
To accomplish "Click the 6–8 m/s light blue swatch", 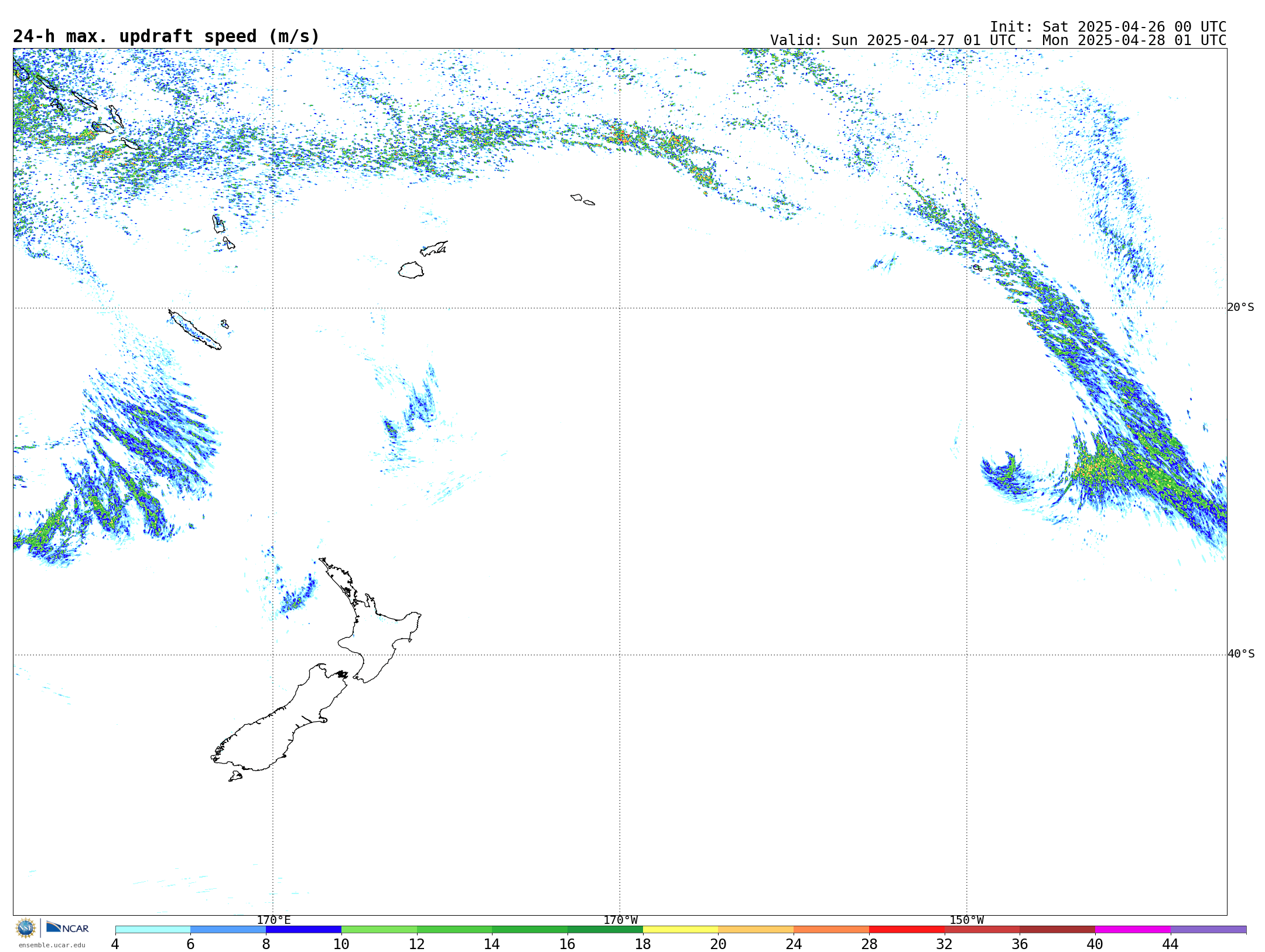I will tap(228, 930).
